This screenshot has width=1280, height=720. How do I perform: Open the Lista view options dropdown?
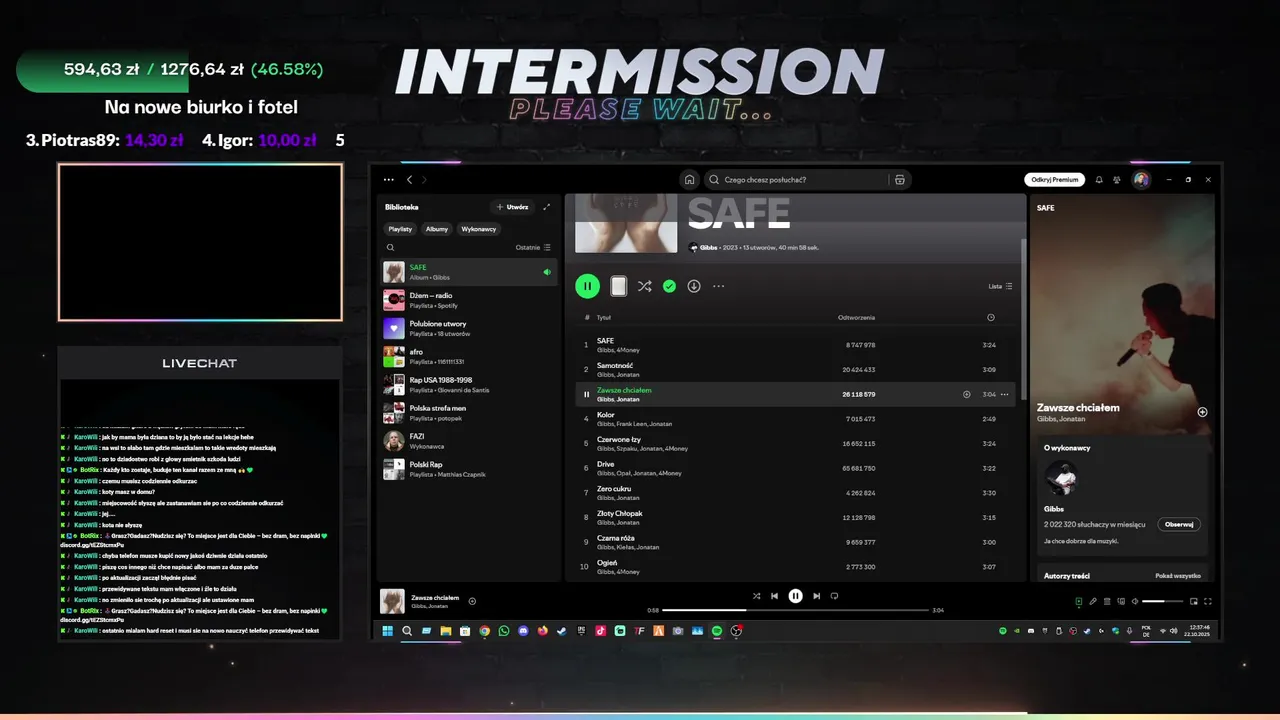pyautogui.click(x=1000, y=286)
